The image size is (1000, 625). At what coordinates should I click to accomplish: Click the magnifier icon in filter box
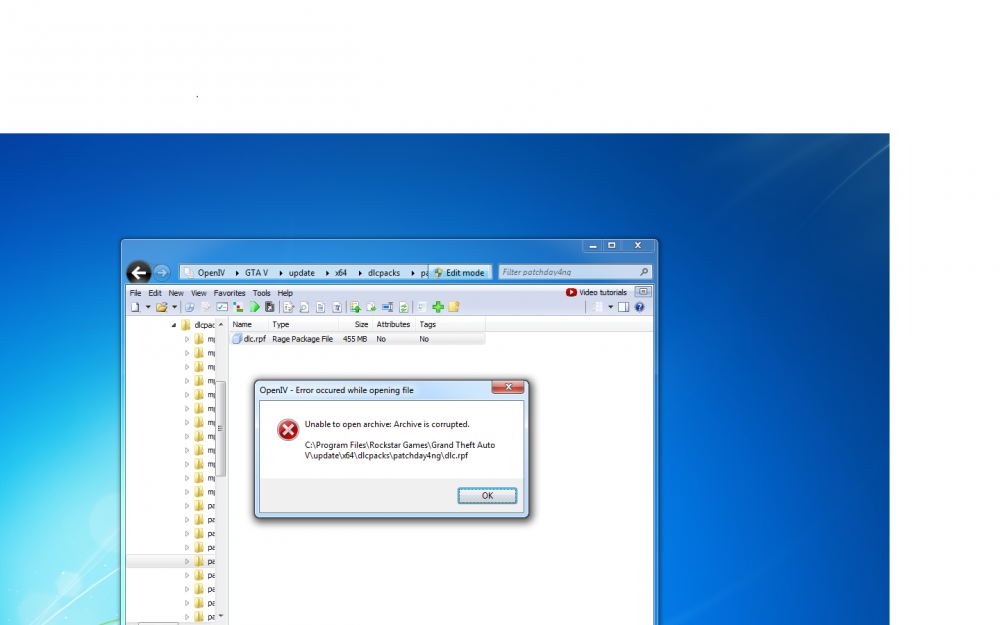tap(644, 272)
